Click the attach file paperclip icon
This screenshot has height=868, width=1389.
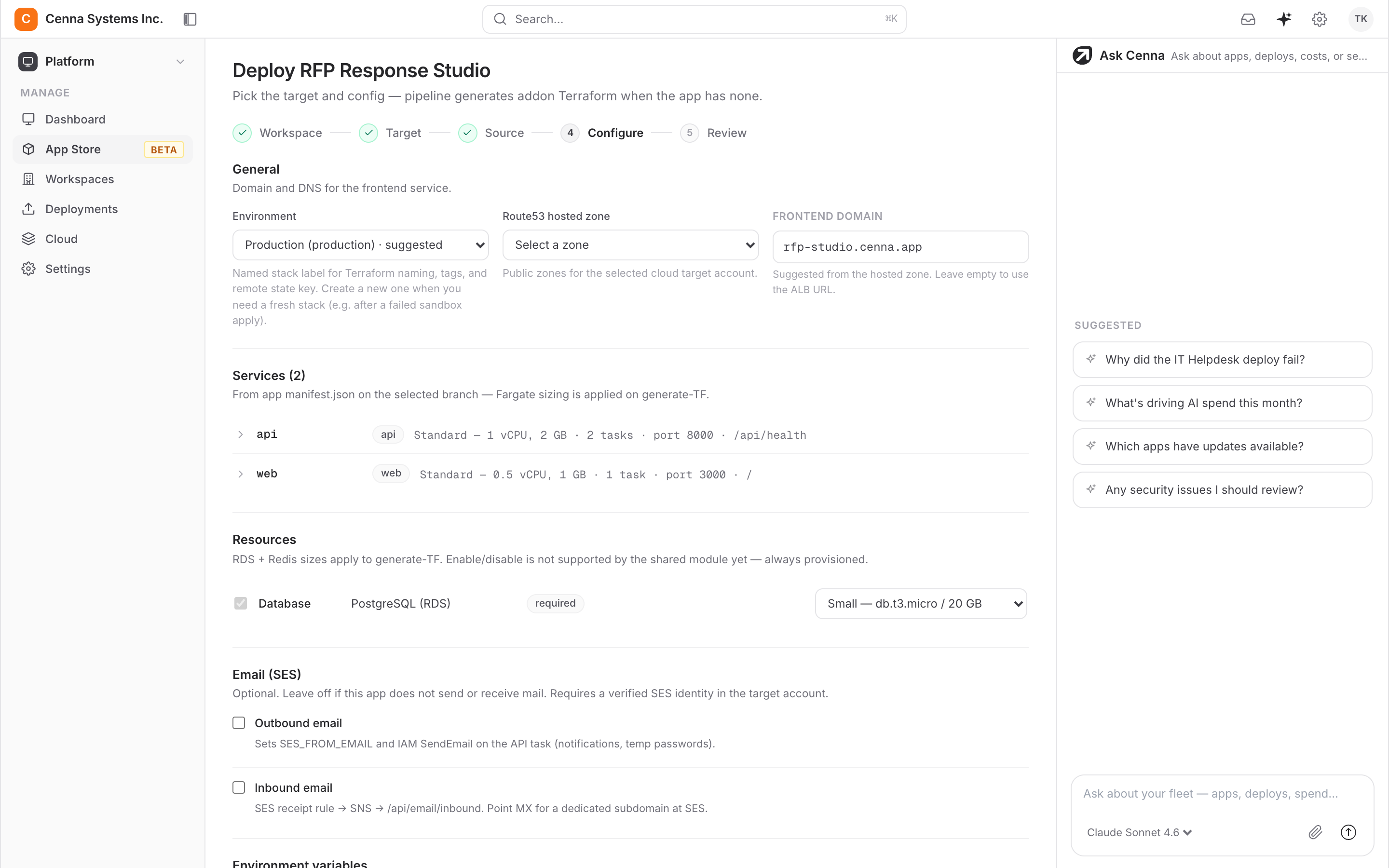pyautogui.click(x=1316, y=832)
